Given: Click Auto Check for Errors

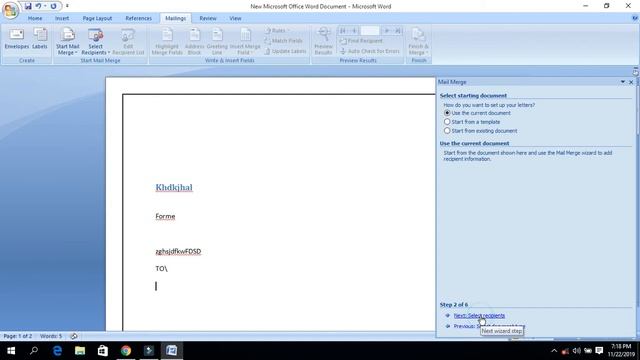Looking at the screenshot, I should 370,51.
